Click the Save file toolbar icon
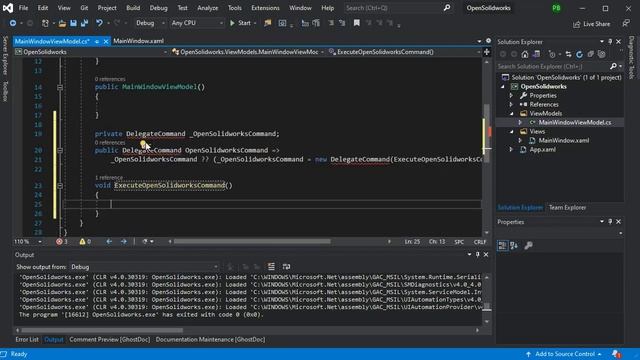 [x=73, y=23]
